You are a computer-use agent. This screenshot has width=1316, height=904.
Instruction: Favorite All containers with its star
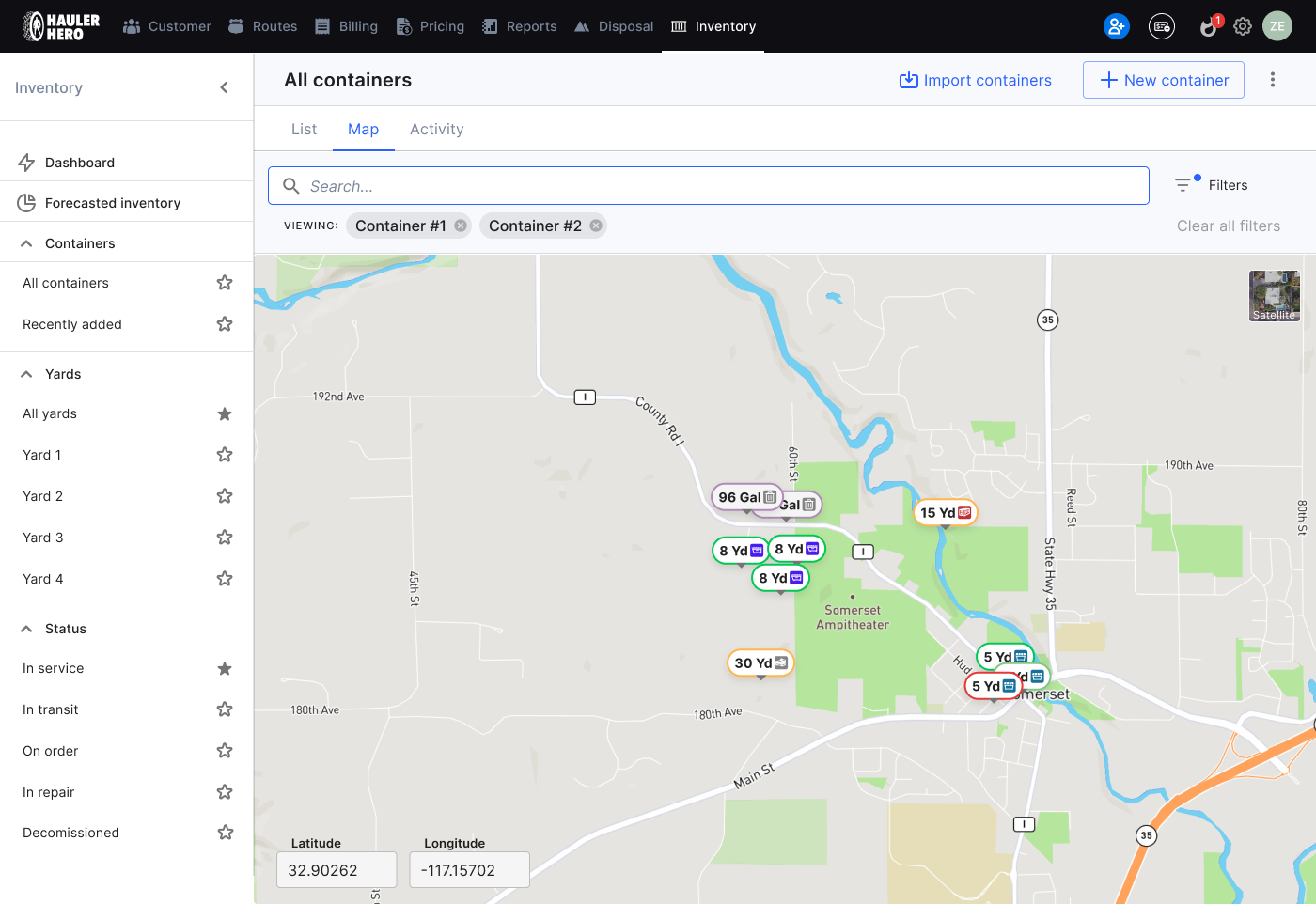225,283
